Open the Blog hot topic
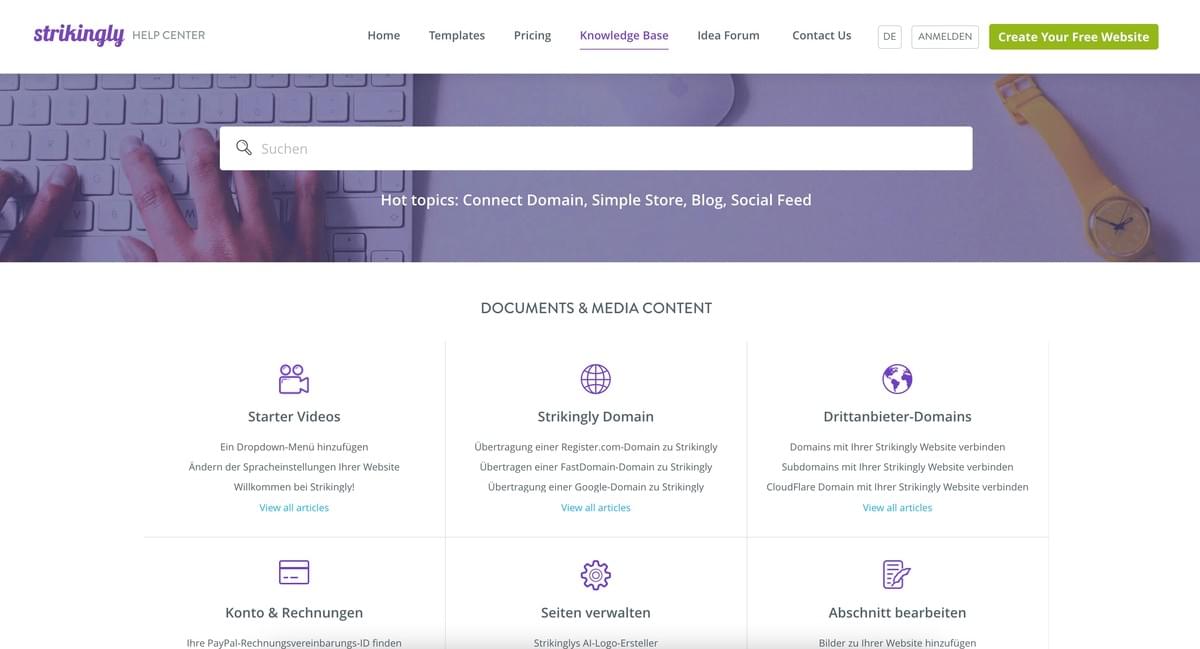Screen dimensions: 1200x649 coord(709,200)
